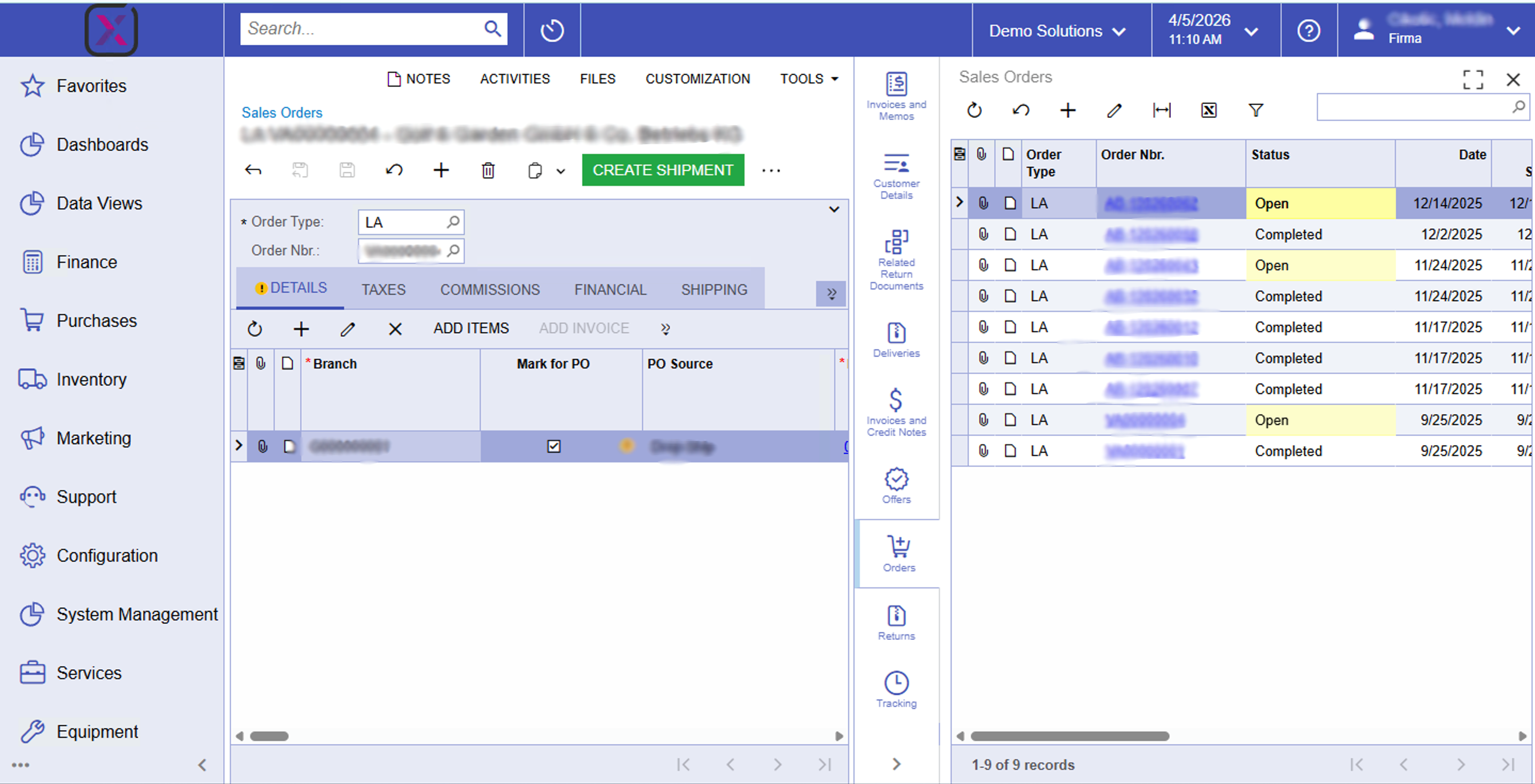Open filter settings in the Sales Orders panel
The image size is (1535, 784).
tap(1256, 110)
